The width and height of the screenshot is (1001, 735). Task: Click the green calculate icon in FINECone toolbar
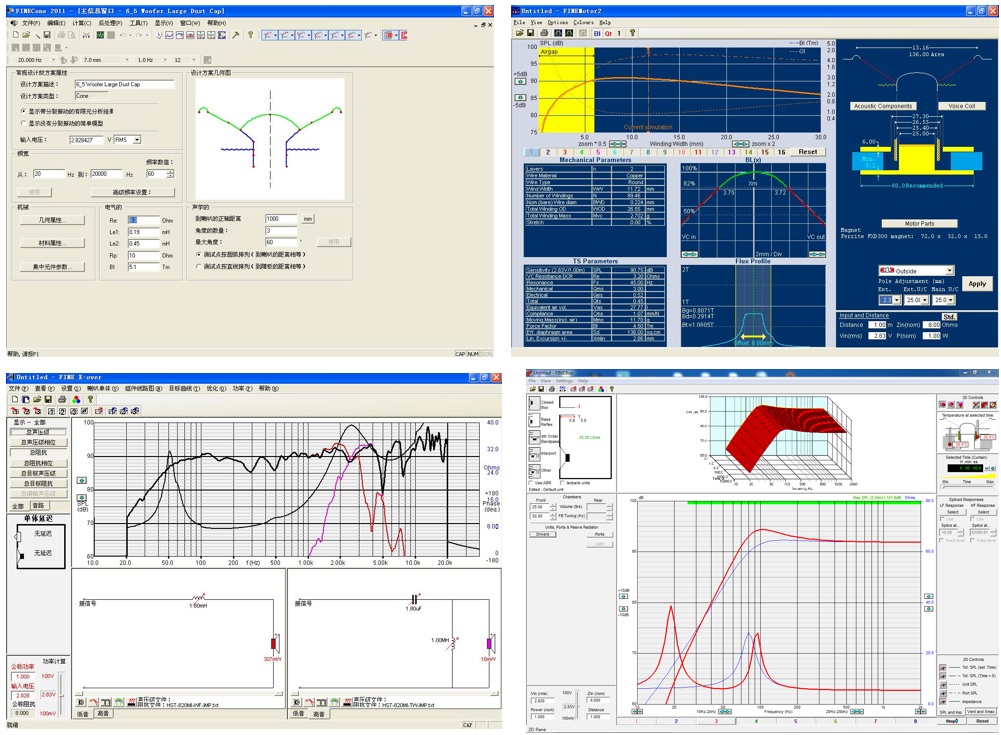(100, 35)
